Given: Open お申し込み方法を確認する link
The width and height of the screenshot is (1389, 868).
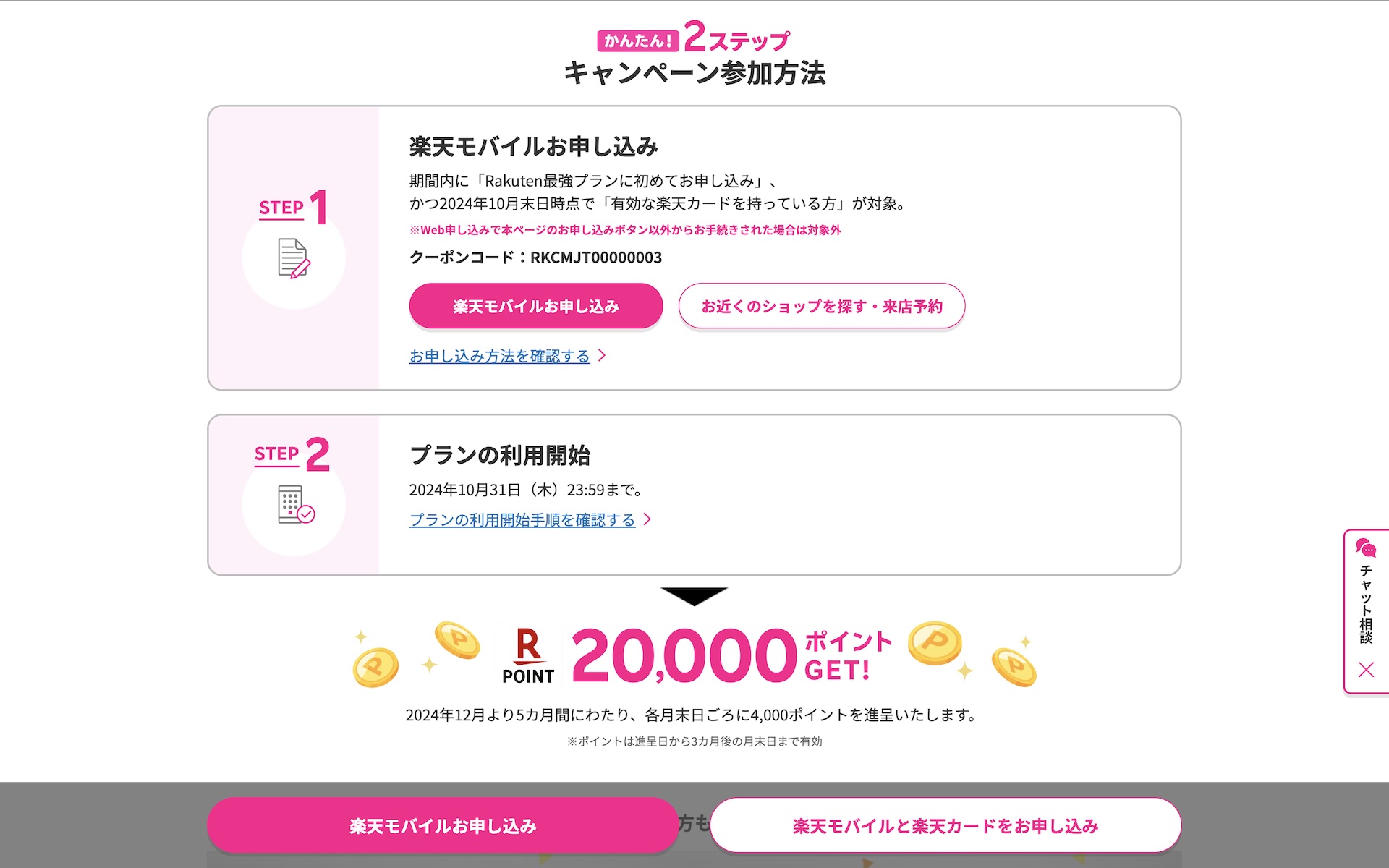Looking at the screenshot, I should pos(500,356).
